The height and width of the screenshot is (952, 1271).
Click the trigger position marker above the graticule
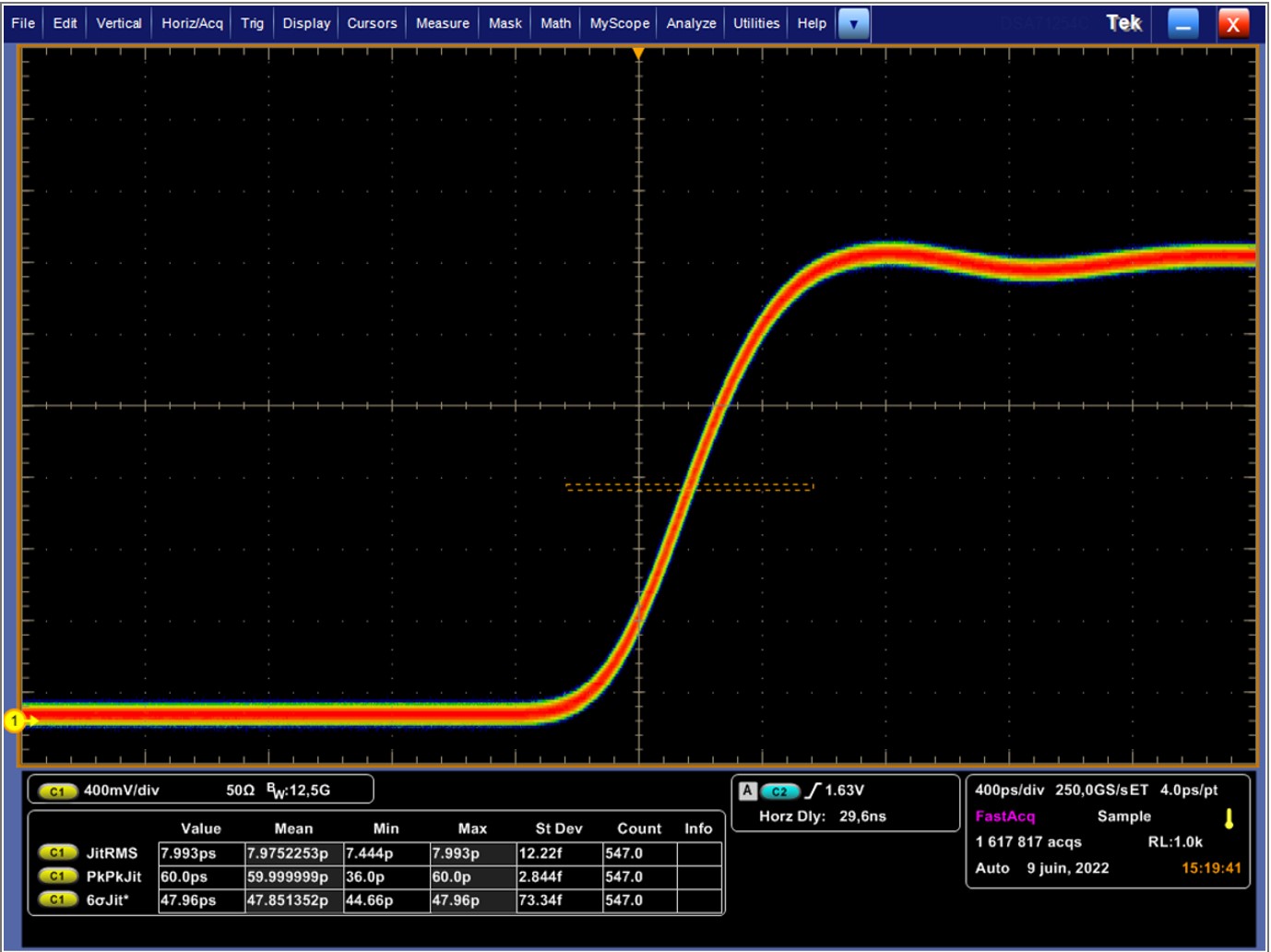click(638, 54)
